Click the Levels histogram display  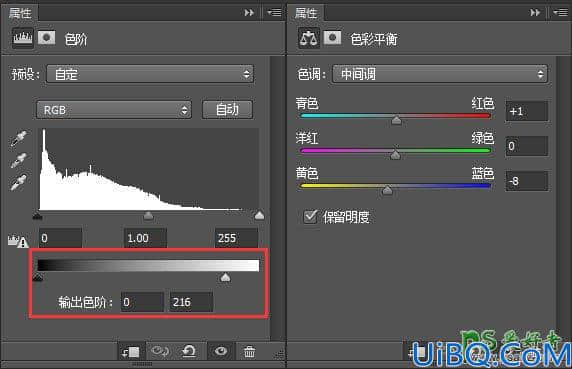(x=149, y=169)
